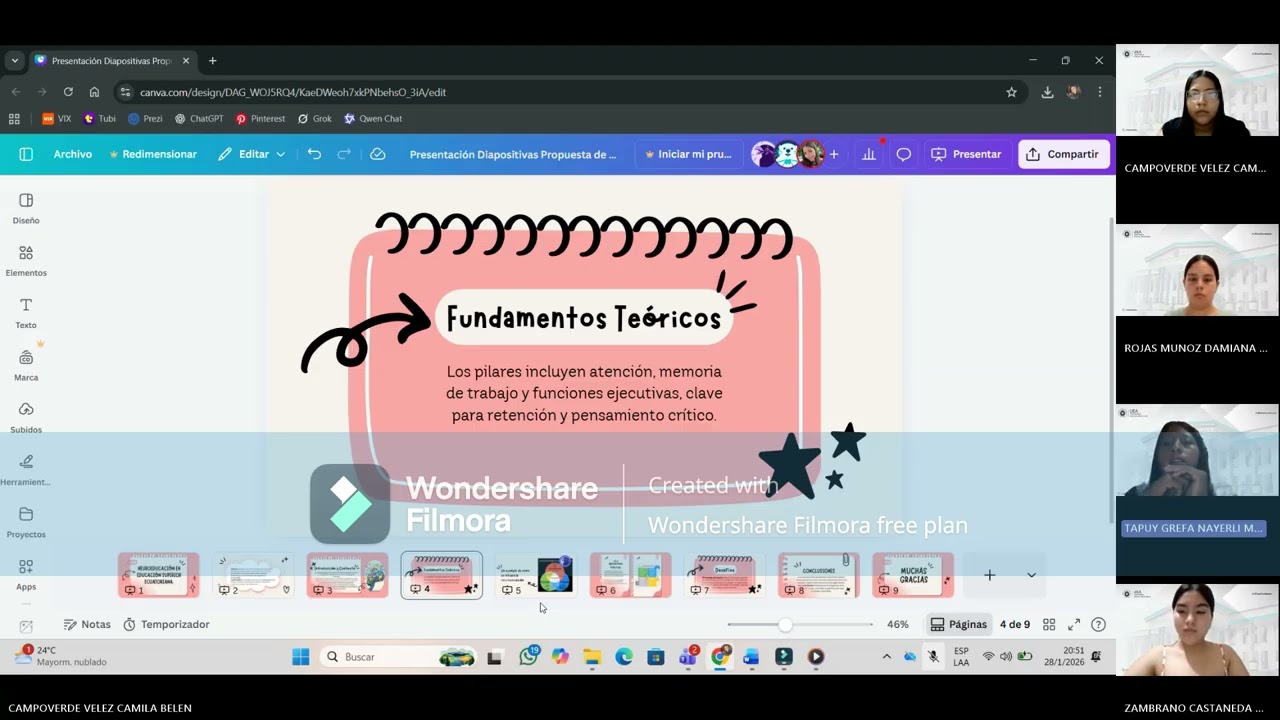The height and width of the screenshot is (720, 1280).
Task: Open the Pinterest bookmark
Action: tap(260, 118)
